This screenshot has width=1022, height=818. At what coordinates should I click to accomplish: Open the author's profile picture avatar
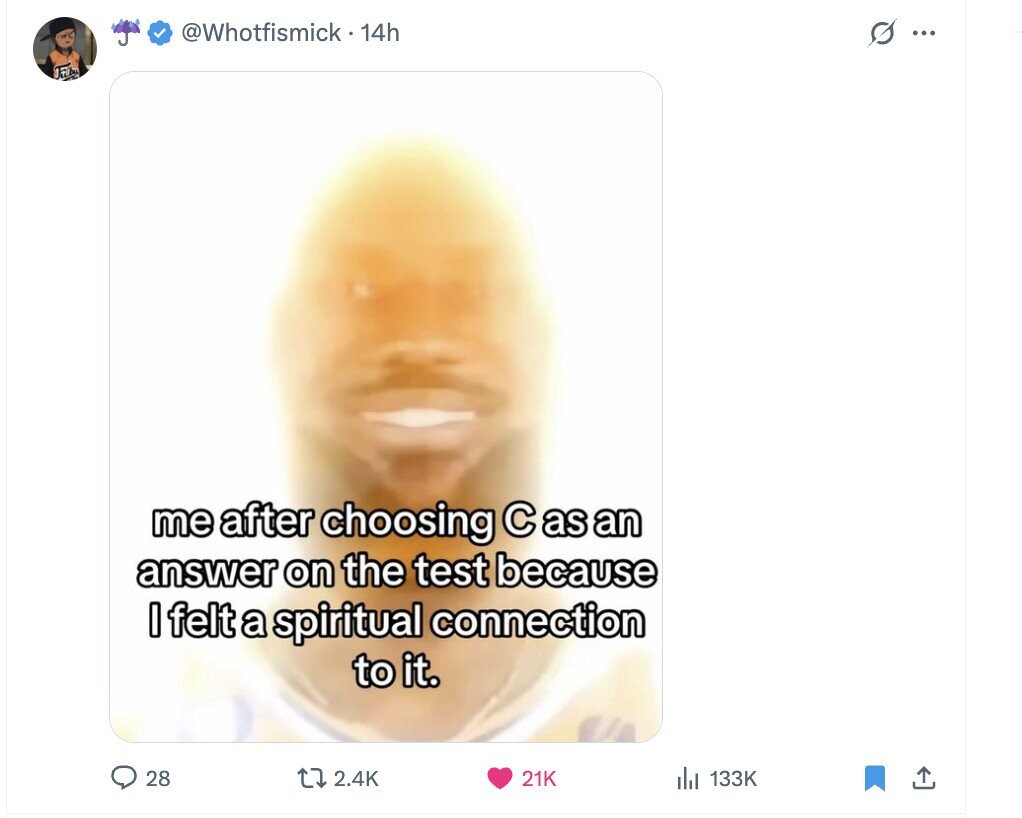click(x=65, y=48)
